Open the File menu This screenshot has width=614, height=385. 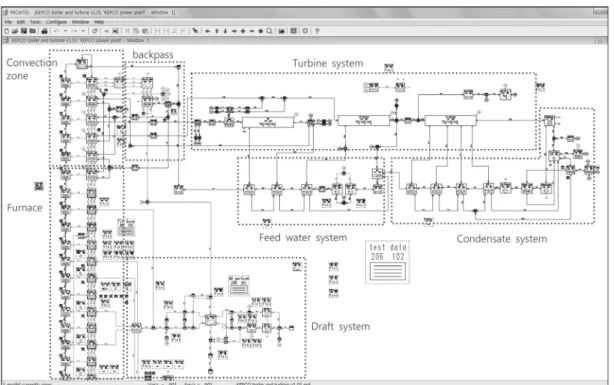tap(8, 22)
